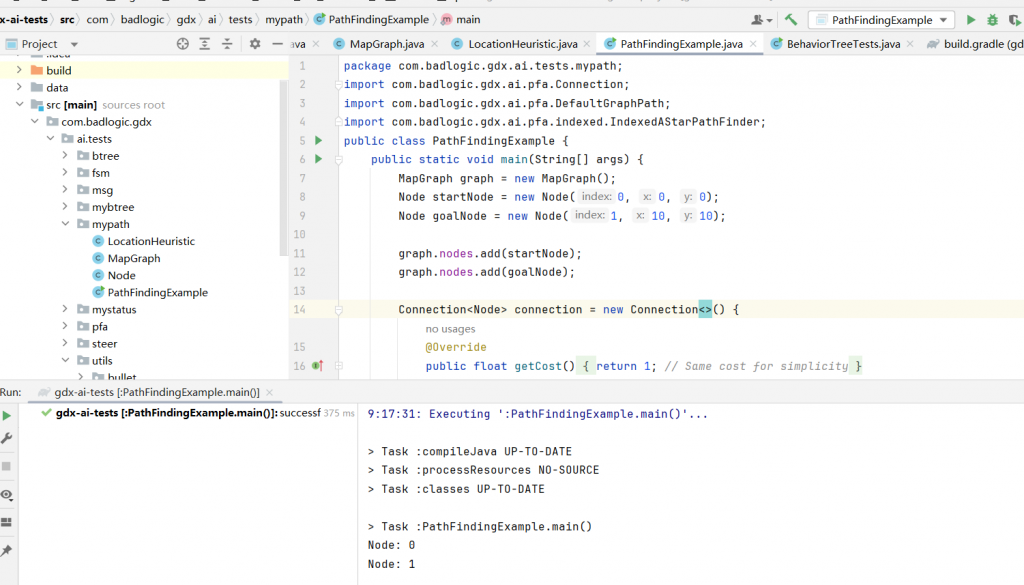The height and width of the screenshot is (585, 1024).
Task: Click the Build project hammer icon
Action: click(791, 20)
